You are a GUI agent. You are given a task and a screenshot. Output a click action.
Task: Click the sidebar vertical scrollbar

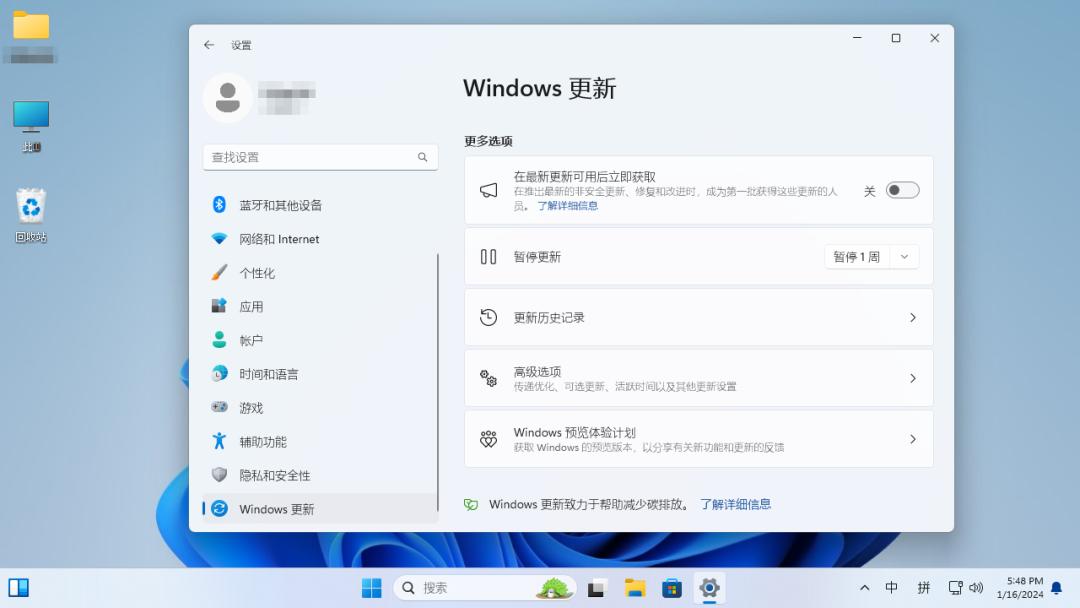click(x=437, y=382)
